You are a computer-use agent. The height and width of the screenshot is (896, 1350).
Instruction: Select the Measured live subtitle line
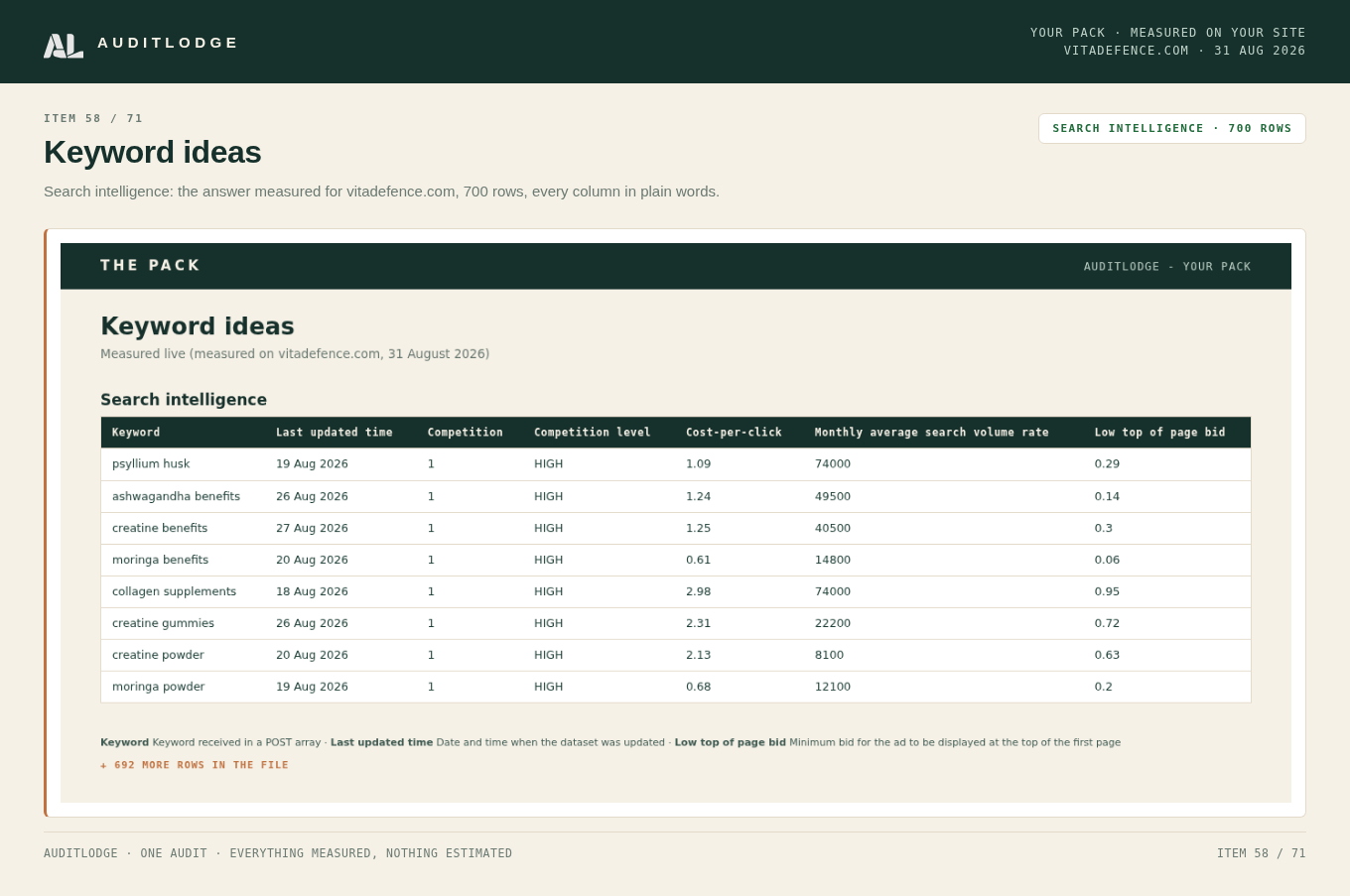tap(295, 354)
